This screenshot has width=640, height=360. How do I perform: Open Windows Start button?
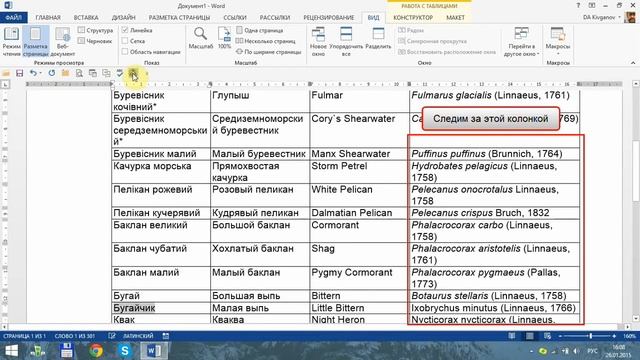click(11, 351)
